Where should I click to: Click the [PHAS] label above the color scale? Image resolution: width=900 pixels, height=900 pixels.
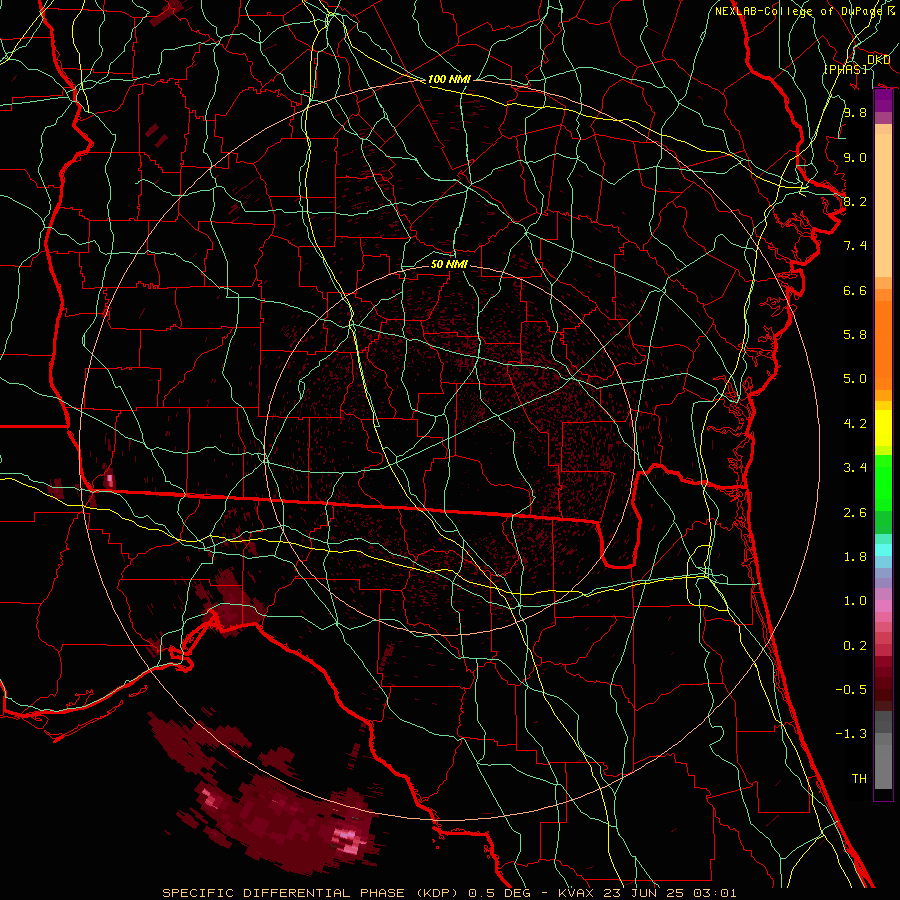click(x=845, y=69)
